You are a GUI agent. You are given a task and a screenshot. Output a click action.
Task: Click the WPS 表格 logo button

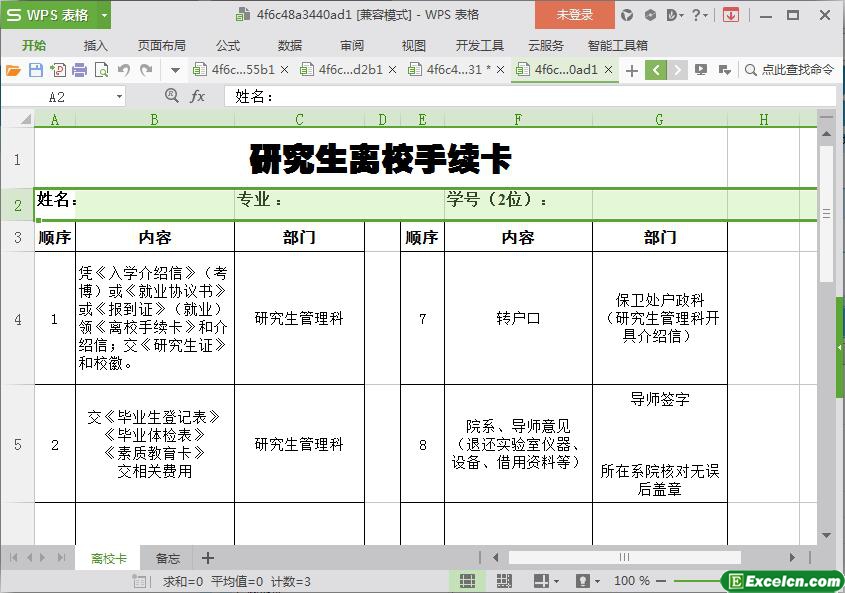click(49, 15)
